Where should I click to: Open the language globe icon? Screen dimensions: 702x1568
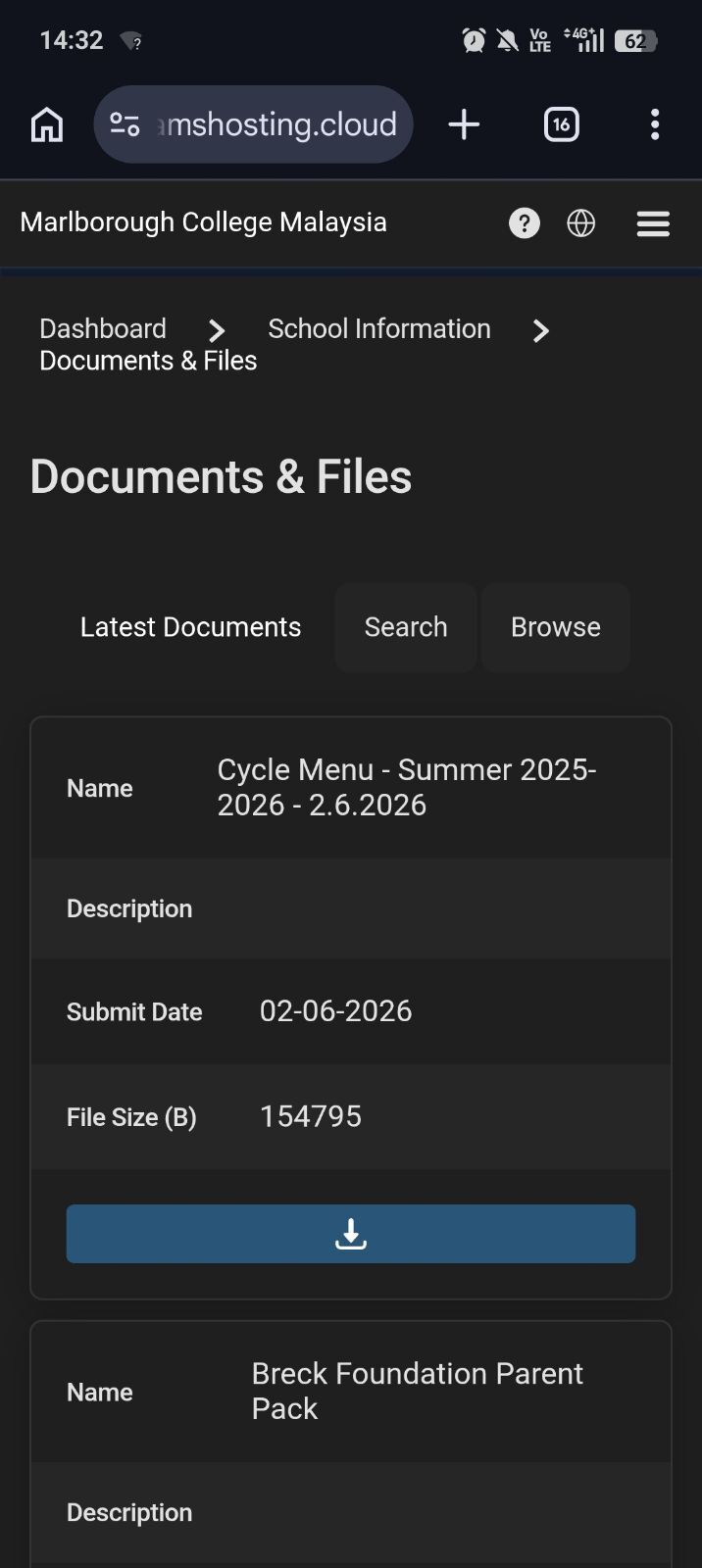coord(581,223)
